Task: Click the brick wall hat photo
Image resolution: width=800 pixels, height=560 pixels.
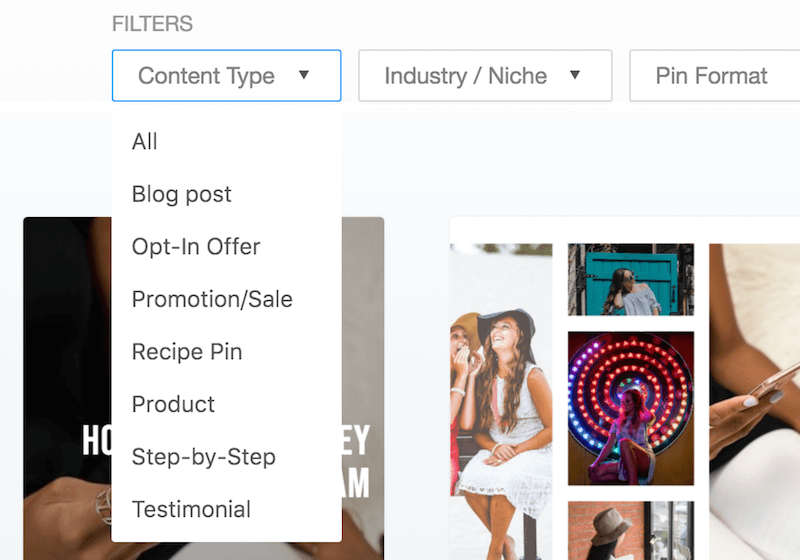Action: tap(631, 530)
